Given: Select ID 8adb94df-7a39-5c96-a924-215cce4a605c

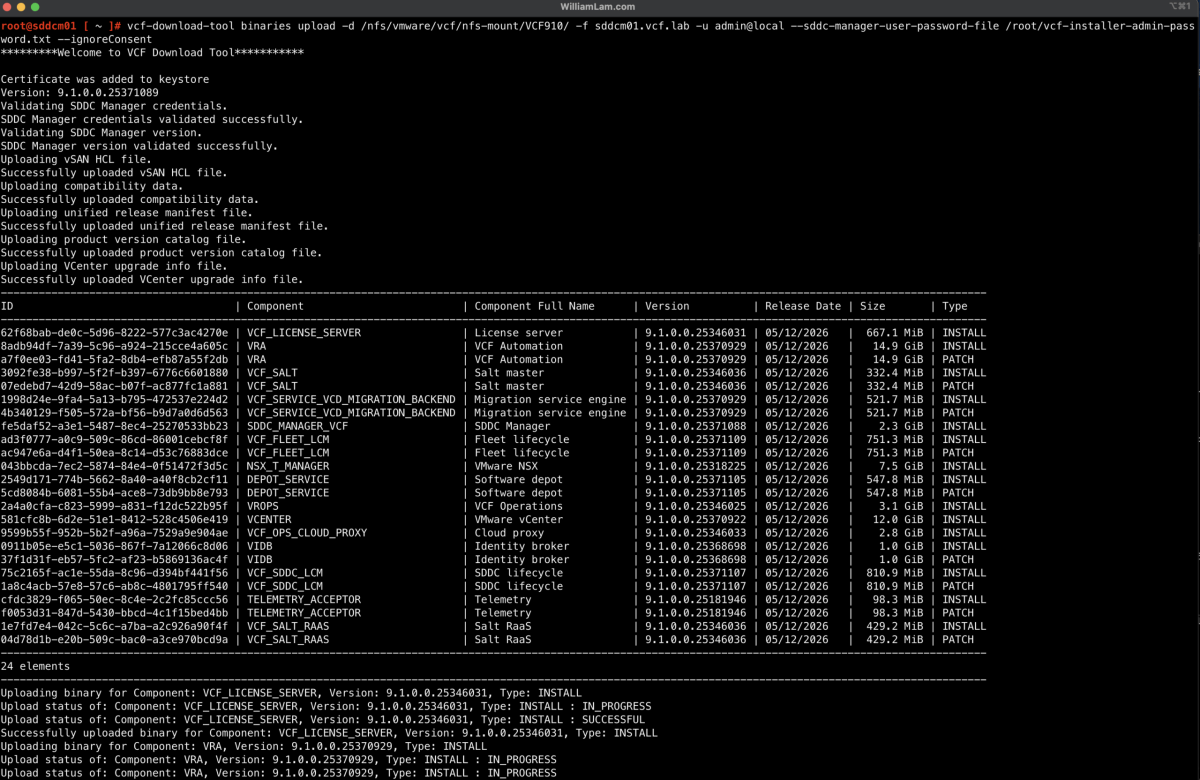Looking at the screenshot, I should pyautogui.click(x=114, y=346).
